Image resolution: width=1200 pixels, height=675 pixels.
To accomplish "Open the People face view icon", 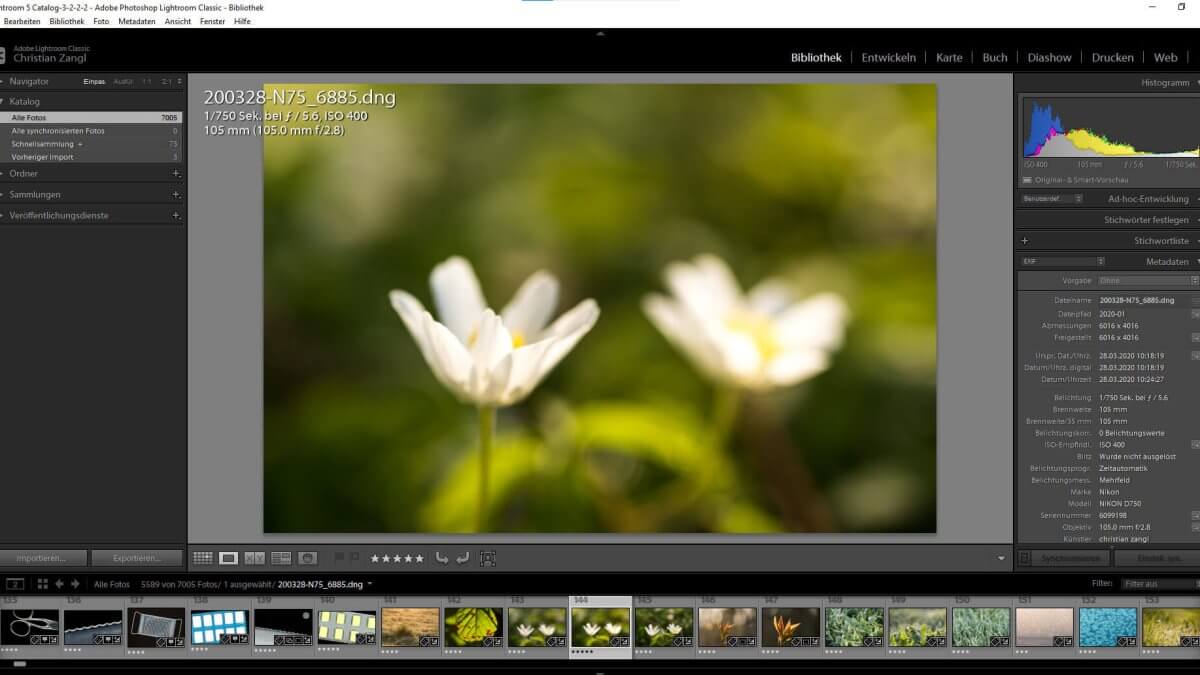I will (x=307, y=558).
